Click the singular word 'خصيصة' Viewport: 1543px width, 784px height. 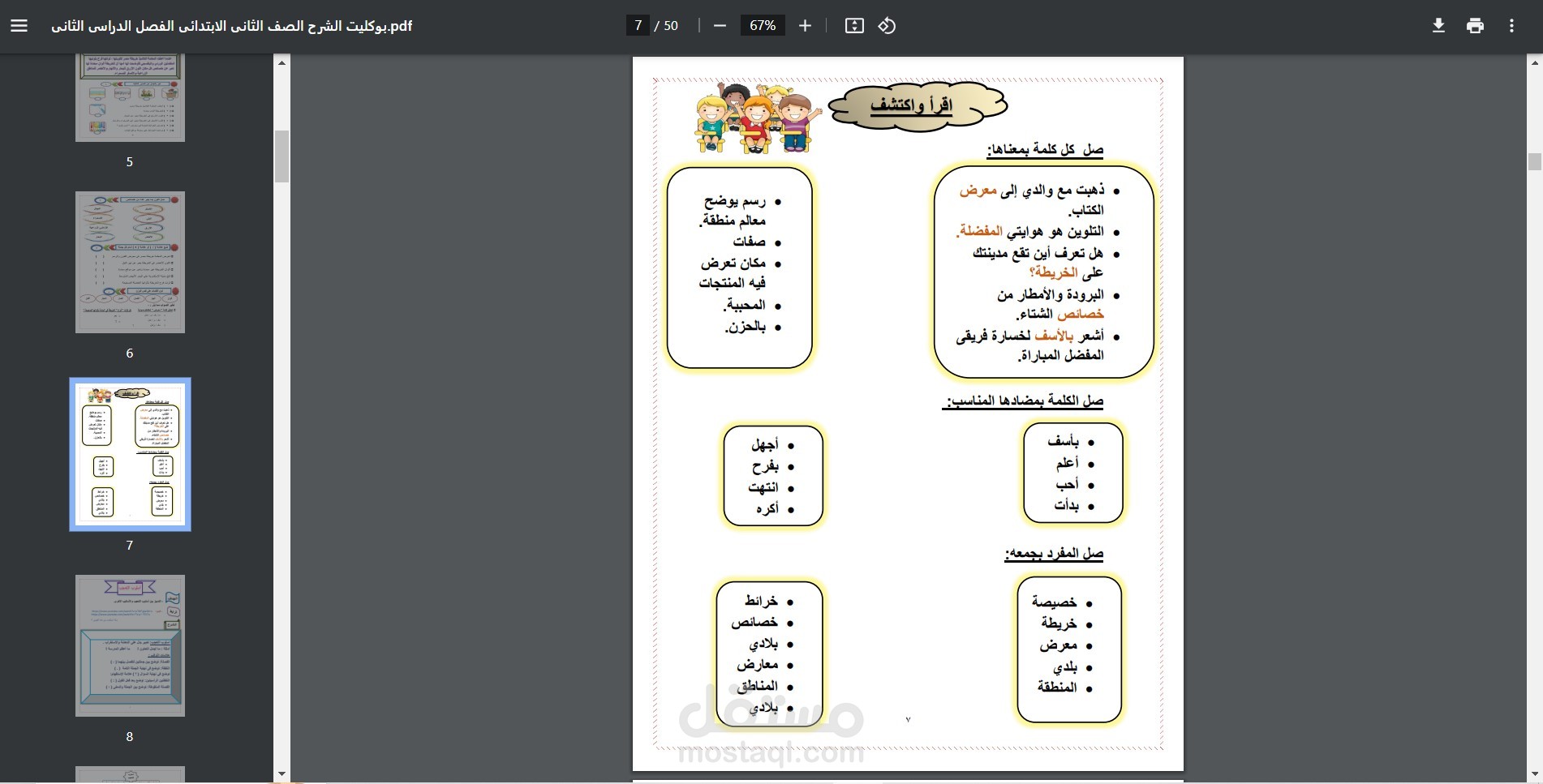[1054, 602]
